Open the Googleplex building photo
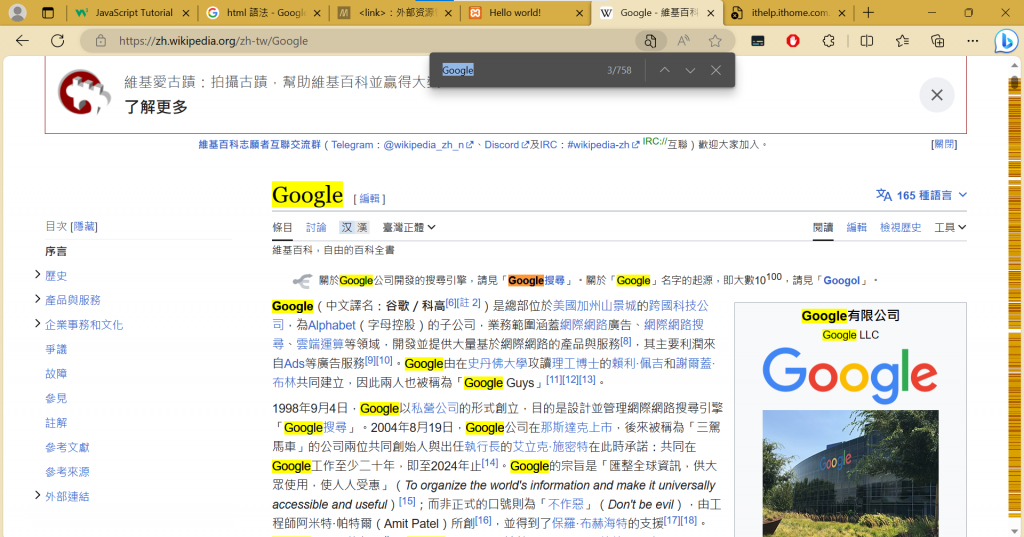This screenshot has width=1024, height=537. pos(850,474)
